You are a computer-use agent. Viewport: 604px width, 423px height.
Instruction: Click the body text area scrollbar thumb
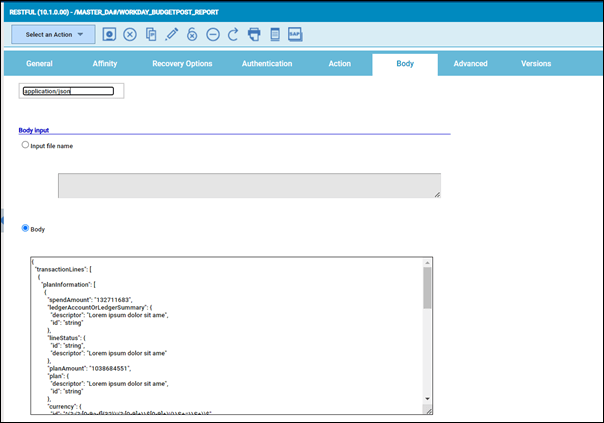tap(427, 287)
